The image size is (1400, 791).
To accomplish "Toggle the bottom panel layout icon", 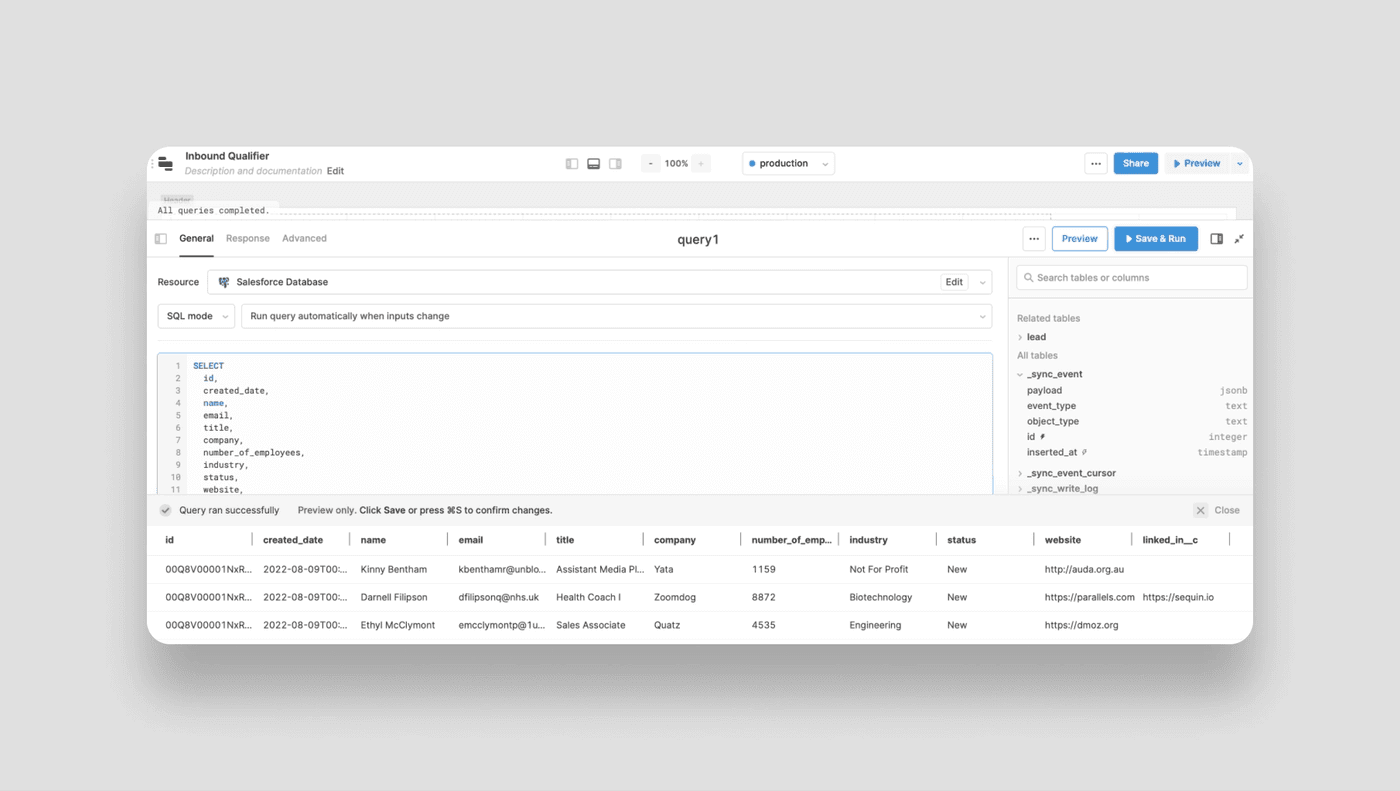I will pos(593,164).
